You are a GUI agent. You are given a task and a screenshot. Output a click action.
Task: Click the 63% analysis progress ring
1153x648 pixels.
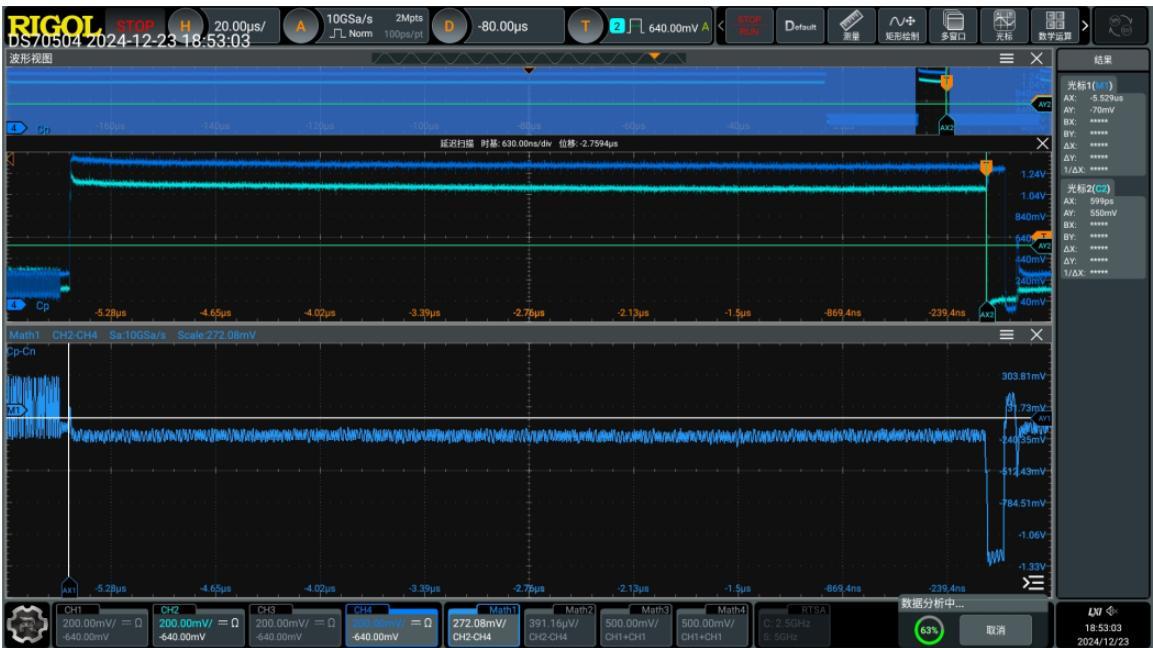click(929, 630)
